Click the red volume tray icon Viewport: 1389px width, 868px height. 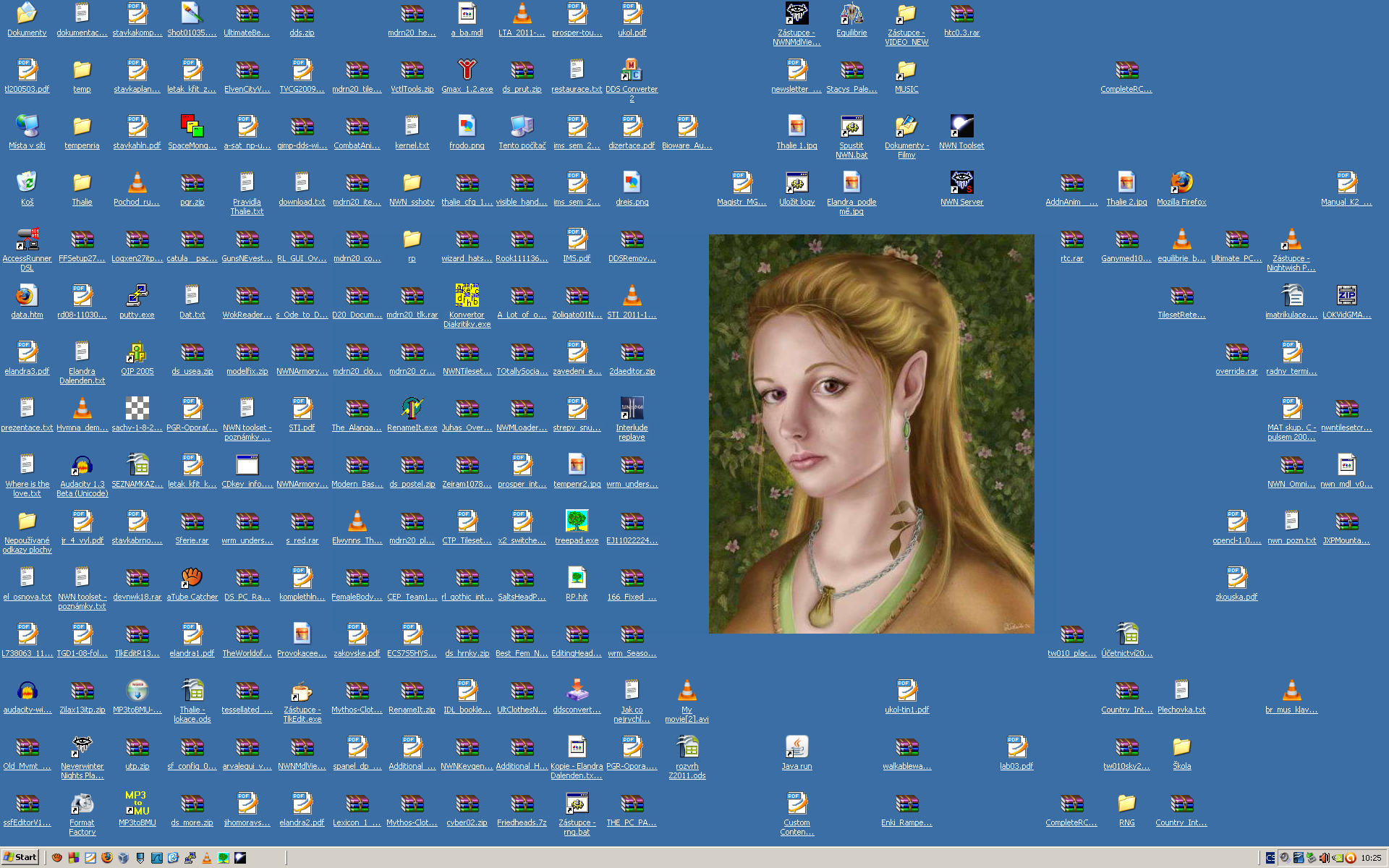coord(1324,858)
